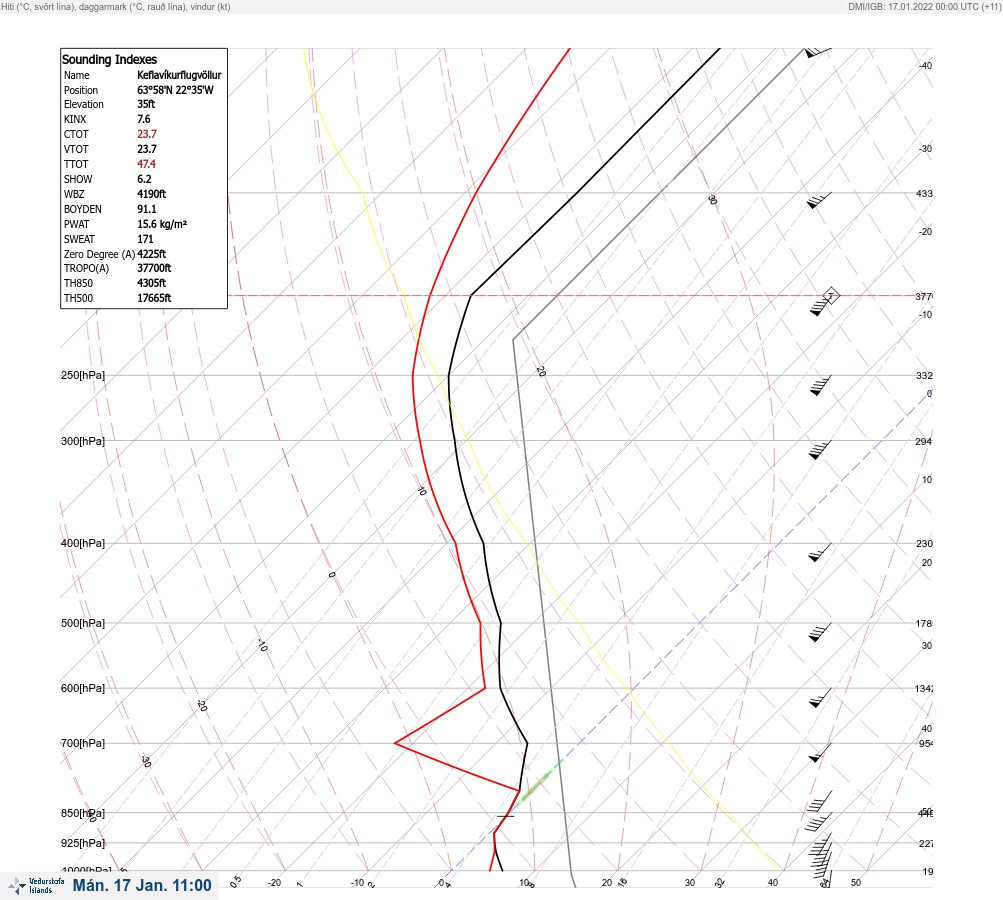
Task: Click the wind barb at the 300 hPa level
Action: tap(820, 450)
